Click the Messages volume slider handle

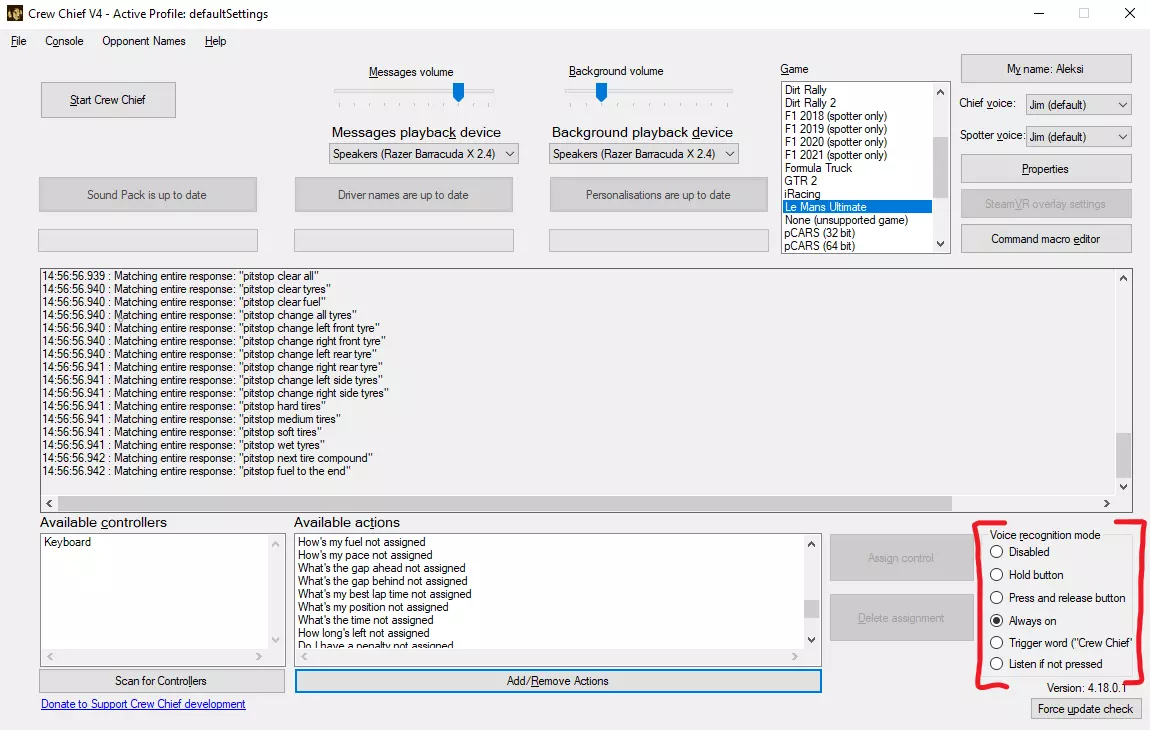(458, 92)
